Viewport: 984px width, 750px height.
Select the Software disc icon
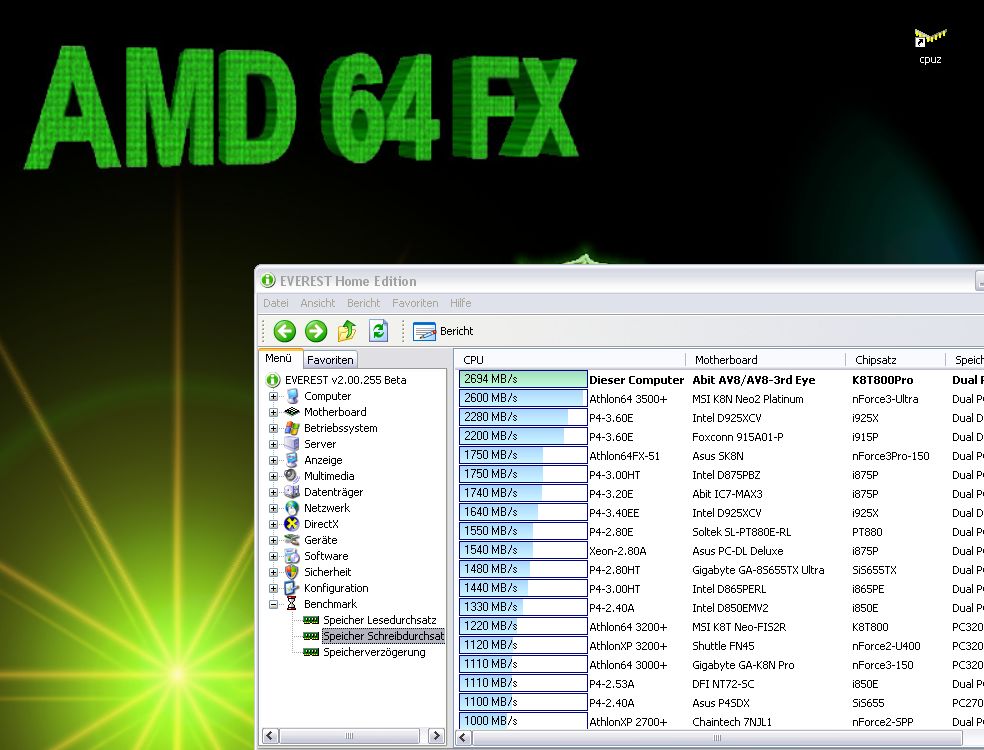tap(292, 556)
